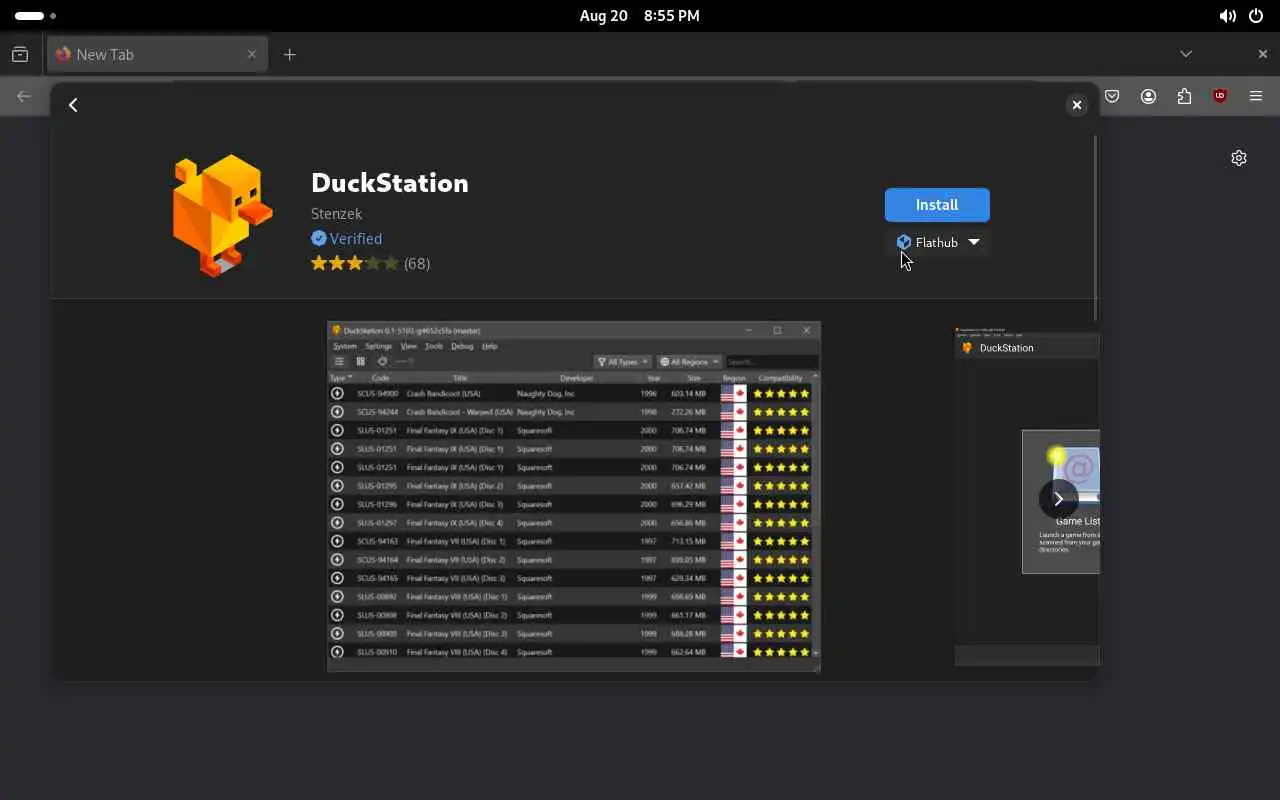Click the DuckStation app title text
Viewport: 1280px width, 800px height.
click(390, 182)
